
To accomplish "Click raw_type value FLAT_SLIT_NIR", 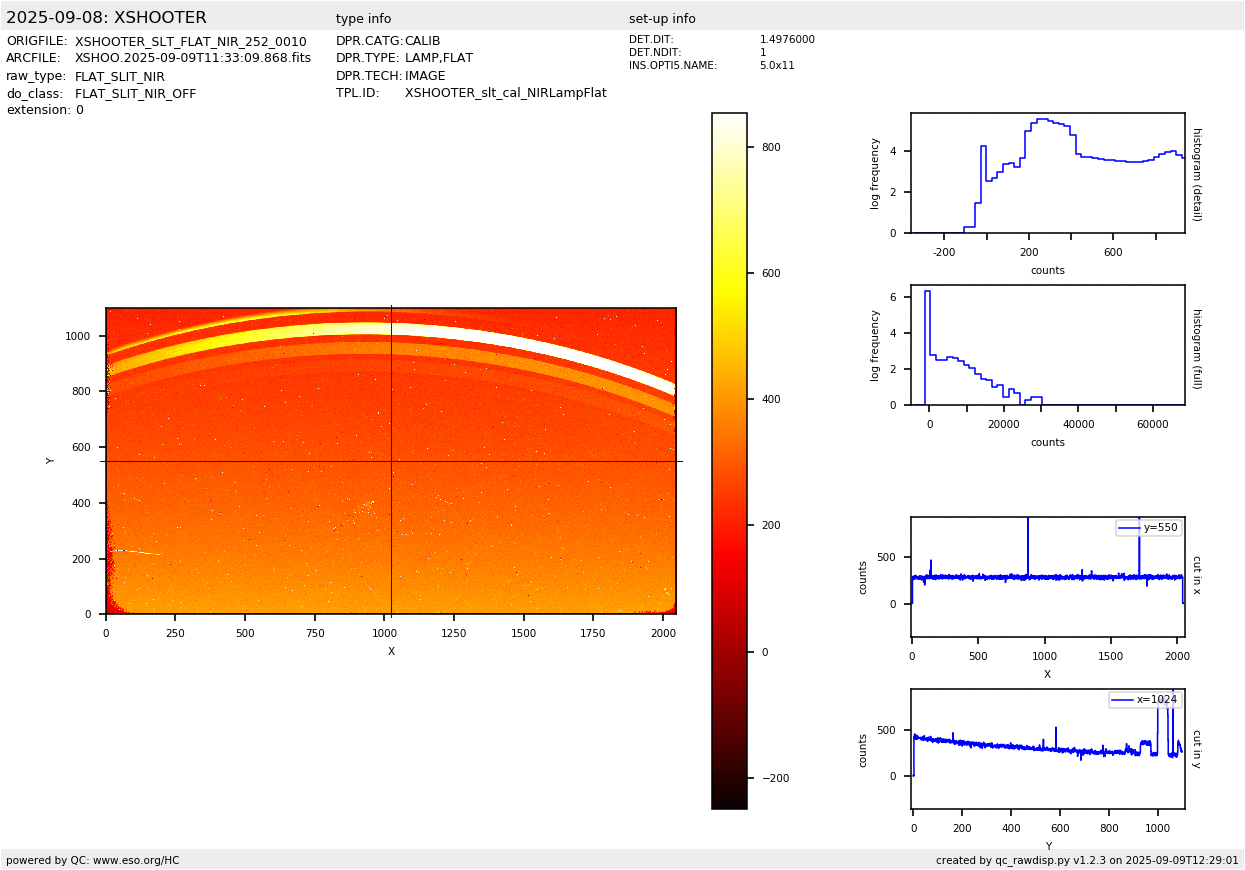I will 120,77.
